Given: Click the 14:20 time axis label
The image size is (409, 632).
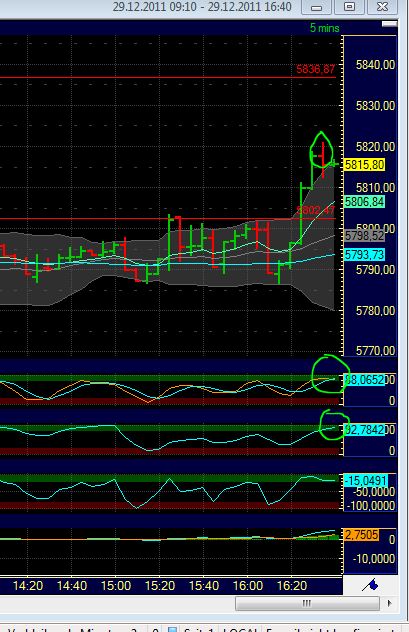Looking at the screenshot, I should pos(28,585).
